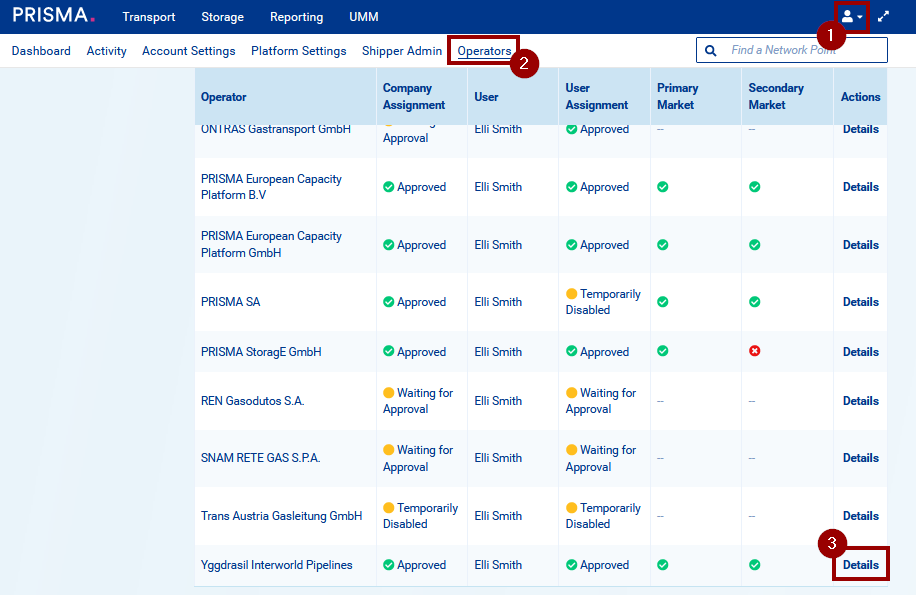Click the PRISMA logo
The image size is (916, 595).
pos(54,16)
